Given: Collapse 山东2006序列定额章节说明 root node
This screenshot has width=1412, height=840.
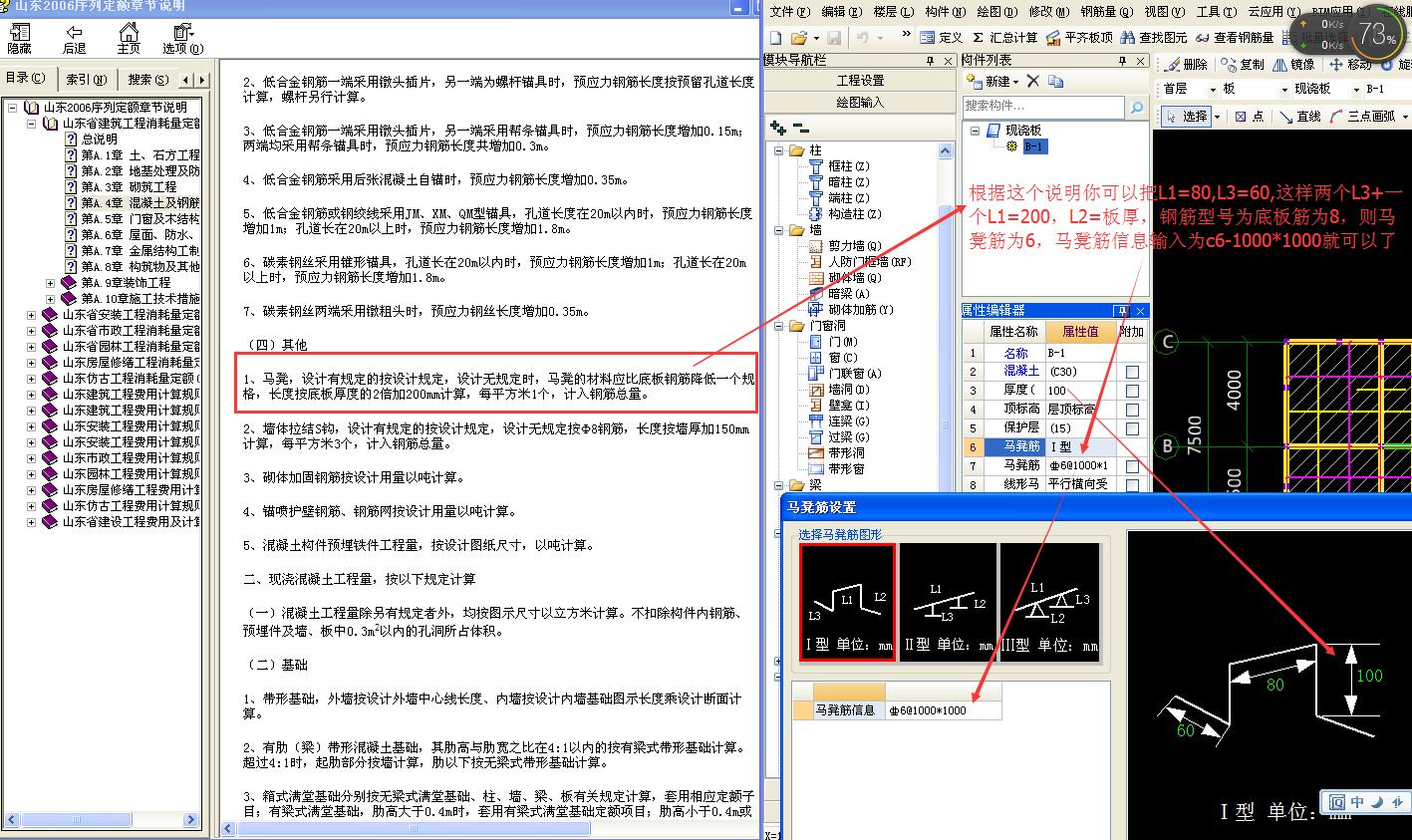Looking at the screenshot, I should point(12,108).
